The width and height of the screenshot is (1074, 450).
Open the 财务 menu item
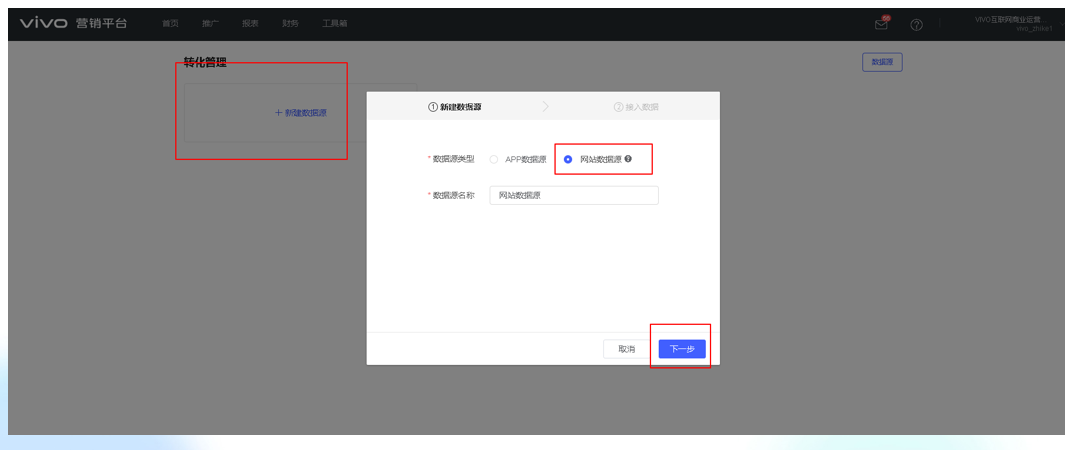point(290,23)
